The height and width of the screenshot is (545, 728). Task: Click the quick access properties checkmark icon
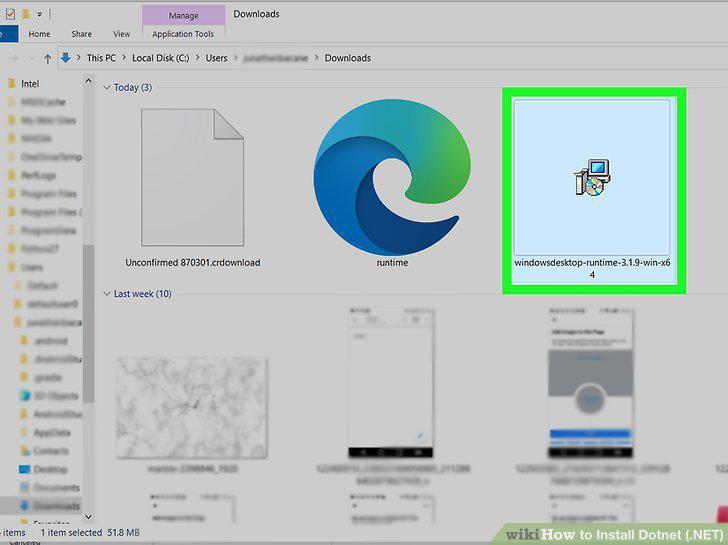tap(10, 14)
